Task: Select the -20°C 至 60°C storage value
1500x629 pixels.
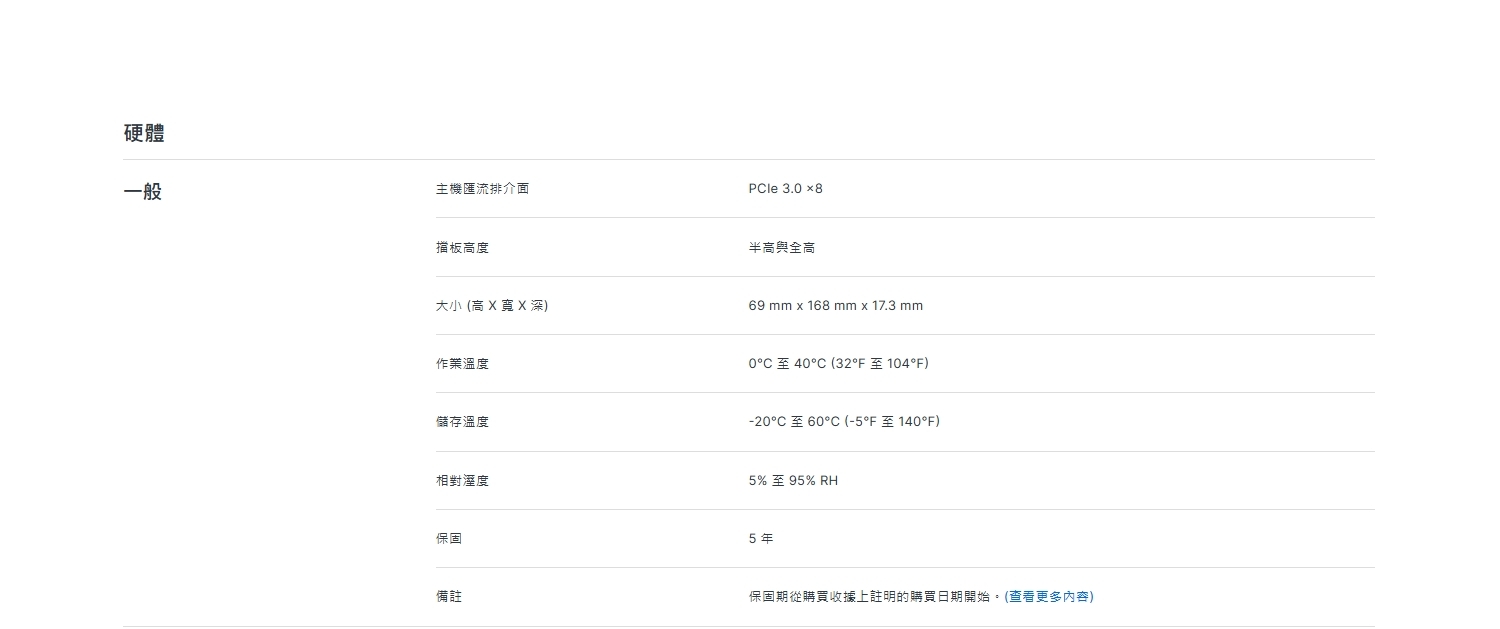Action: (x=794, y=422)
